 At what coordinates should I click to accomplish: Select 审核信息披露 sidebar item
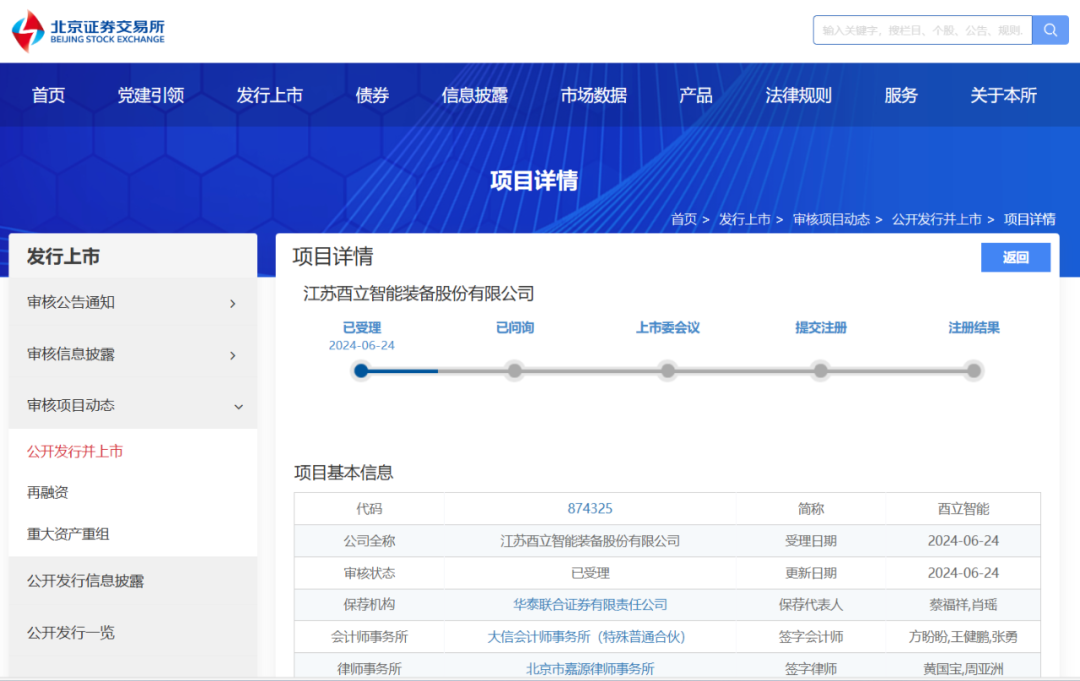tap(133, 354)
